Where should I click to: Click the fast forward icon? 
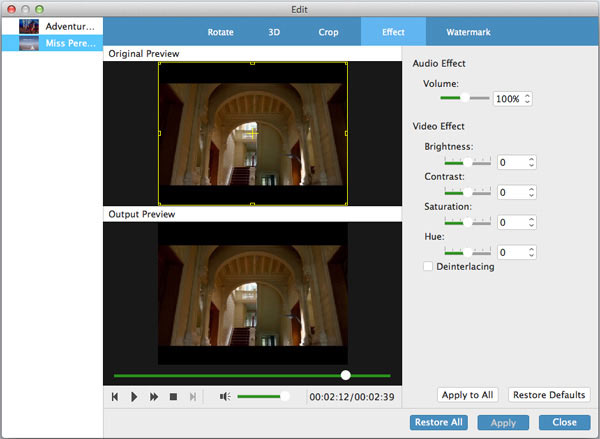click(154, 397)
